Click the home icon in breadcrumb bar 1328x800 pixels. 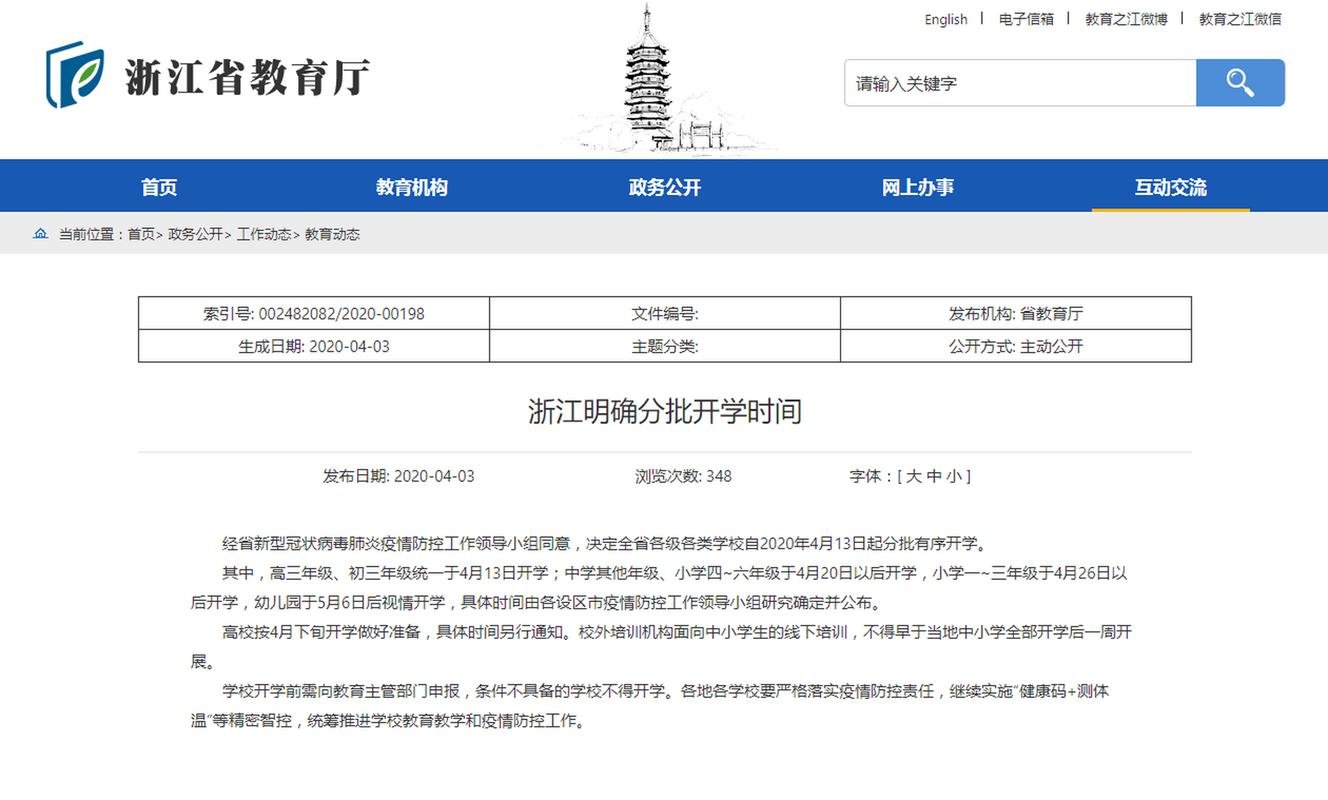coord(40,234)
